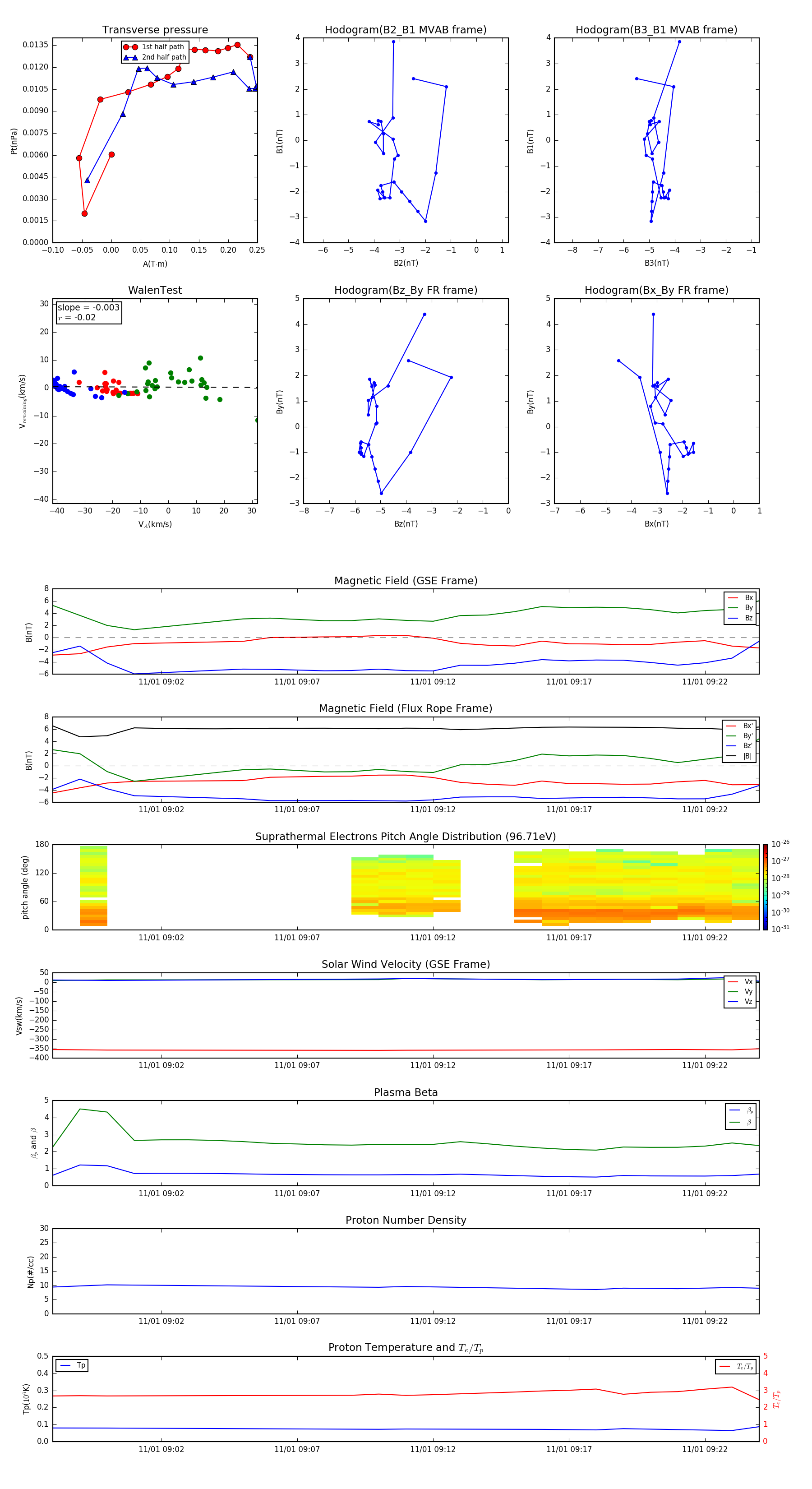Click the 'B2(nT)' x-axis label
812x1489 pixels.
(406, 263)
